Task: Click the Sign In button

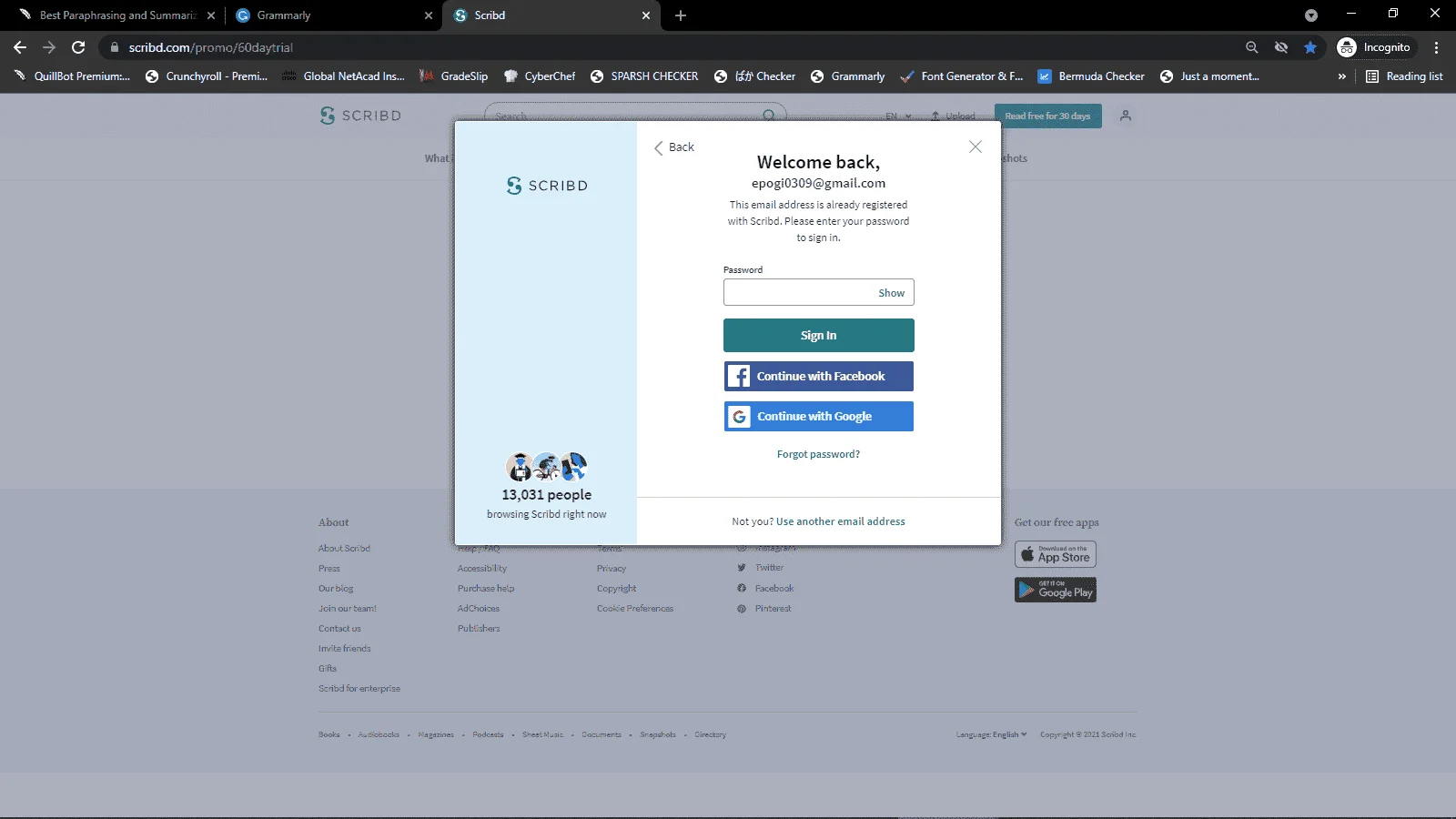Action: pyautogui.click(x=818, y=335)
